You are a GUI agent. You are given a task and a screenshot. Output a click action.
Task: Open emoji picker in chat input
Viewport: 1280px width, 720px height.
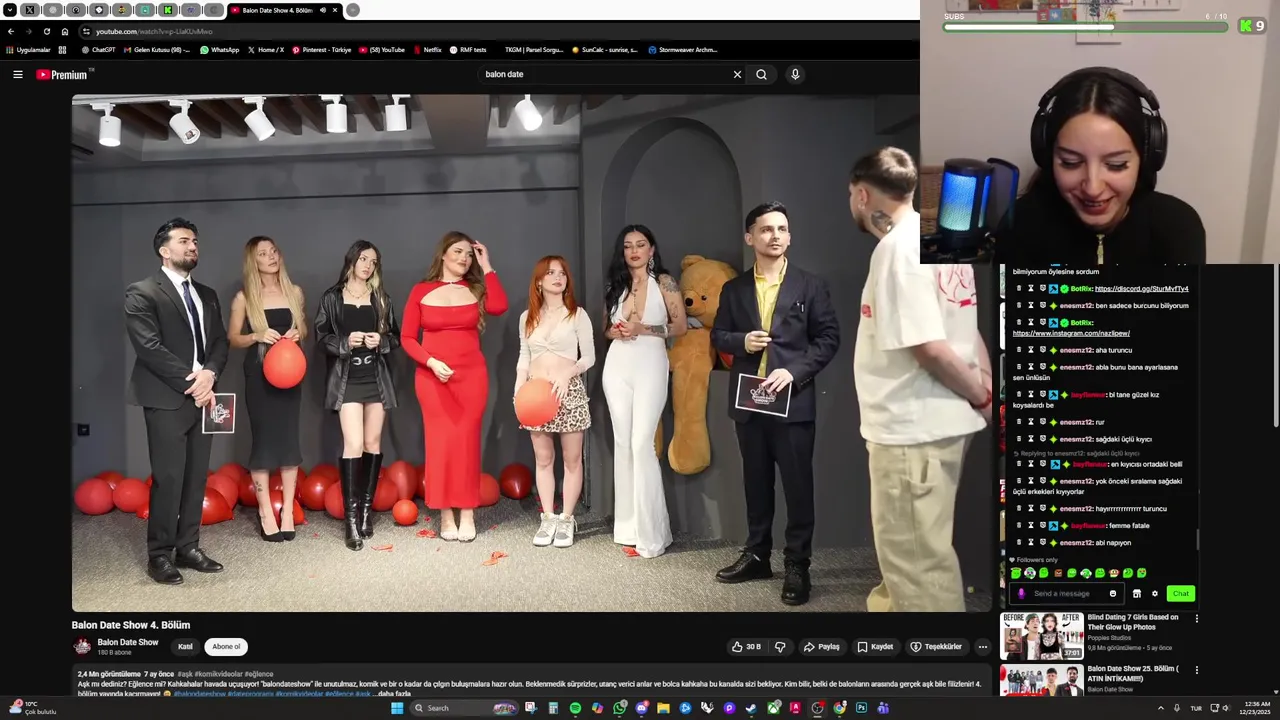pos(1112,594)
